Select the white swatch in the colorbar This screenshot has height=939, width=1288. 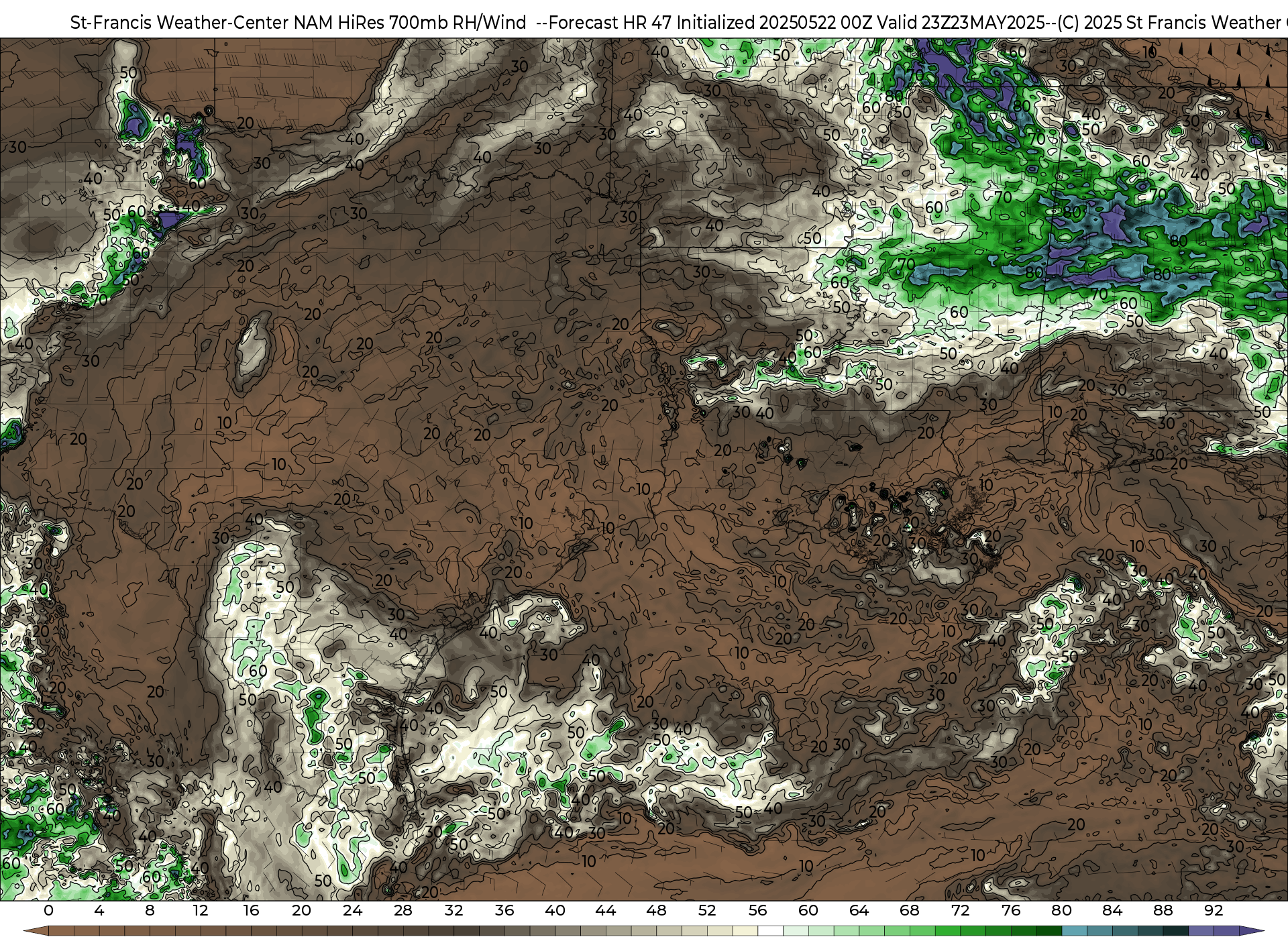point(770,931)
